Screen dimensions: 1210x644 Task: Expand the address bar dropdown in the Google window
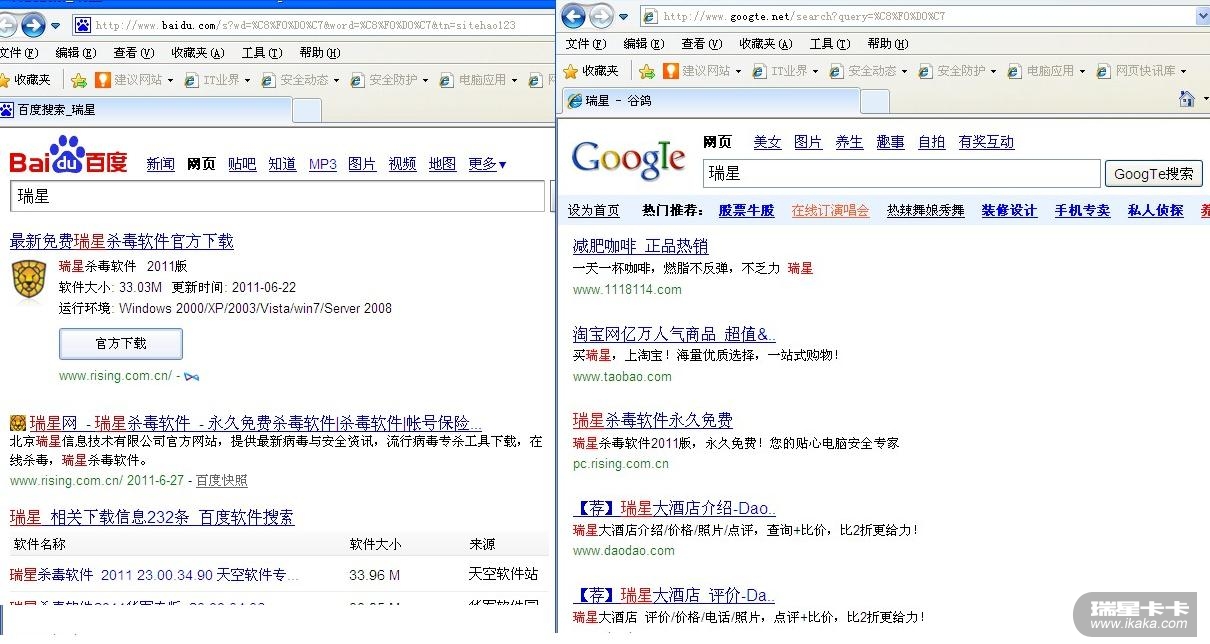[1202, 16]
